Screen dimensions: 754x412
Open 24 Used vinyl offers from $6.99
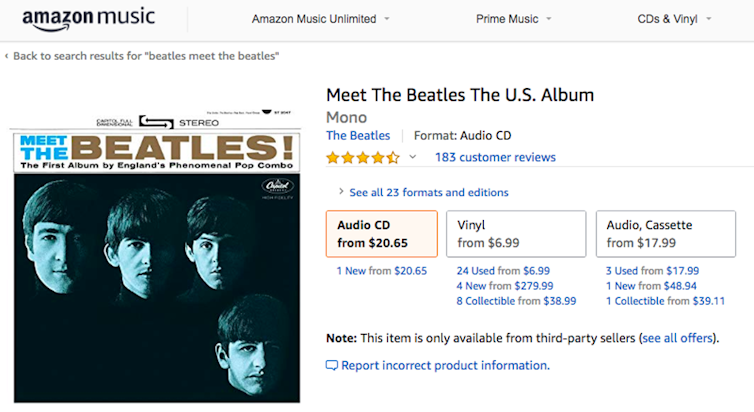click(x=503, y=271)
